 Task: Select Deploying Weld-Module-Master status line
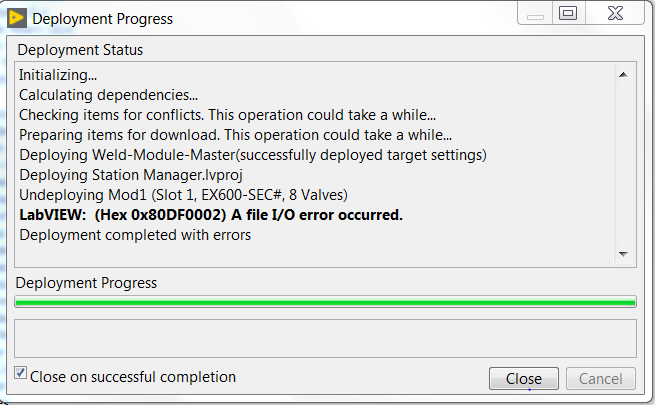[x=253, y=155]
